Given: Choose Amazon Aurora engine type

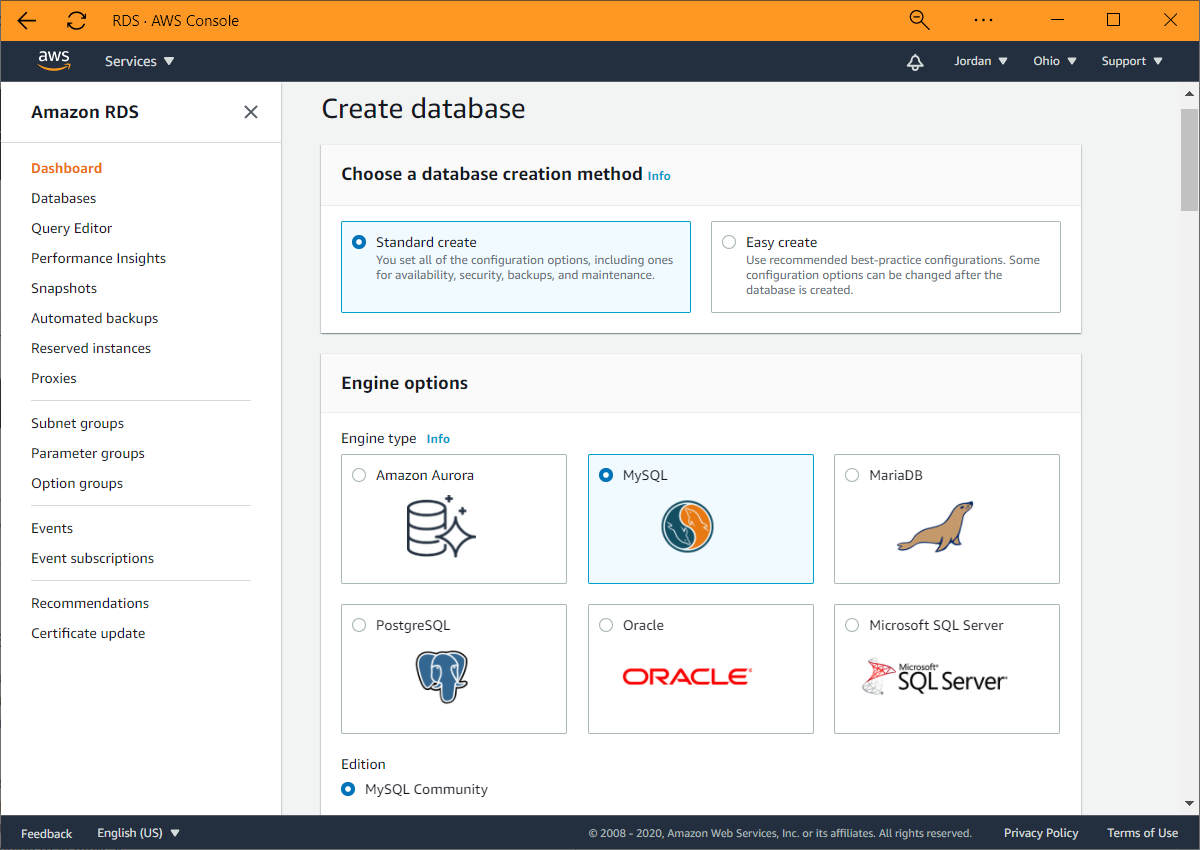Looking at the screenshot, I should tap(359, 475).
